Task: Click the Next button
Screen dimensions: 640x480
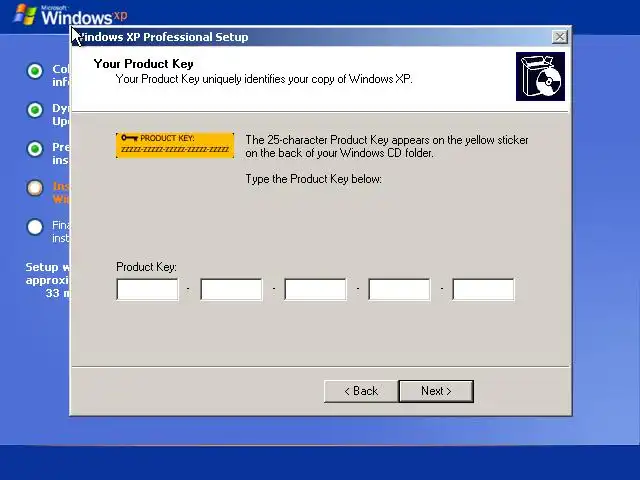Action: [x=436, y=391]
